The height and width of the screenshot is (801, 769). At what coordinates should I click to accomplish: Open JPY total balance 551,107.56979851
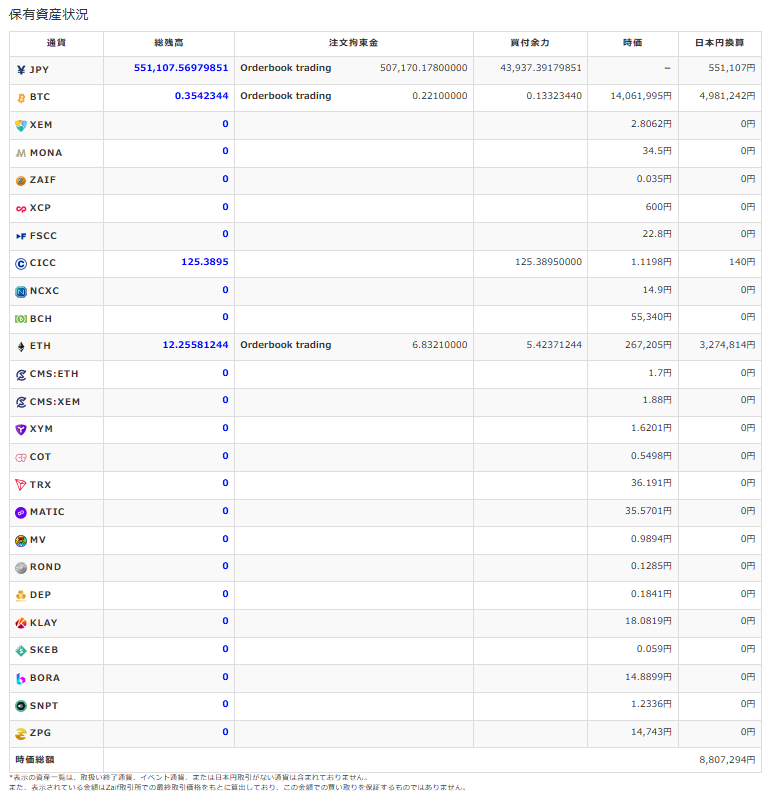(x=181, y=68)
